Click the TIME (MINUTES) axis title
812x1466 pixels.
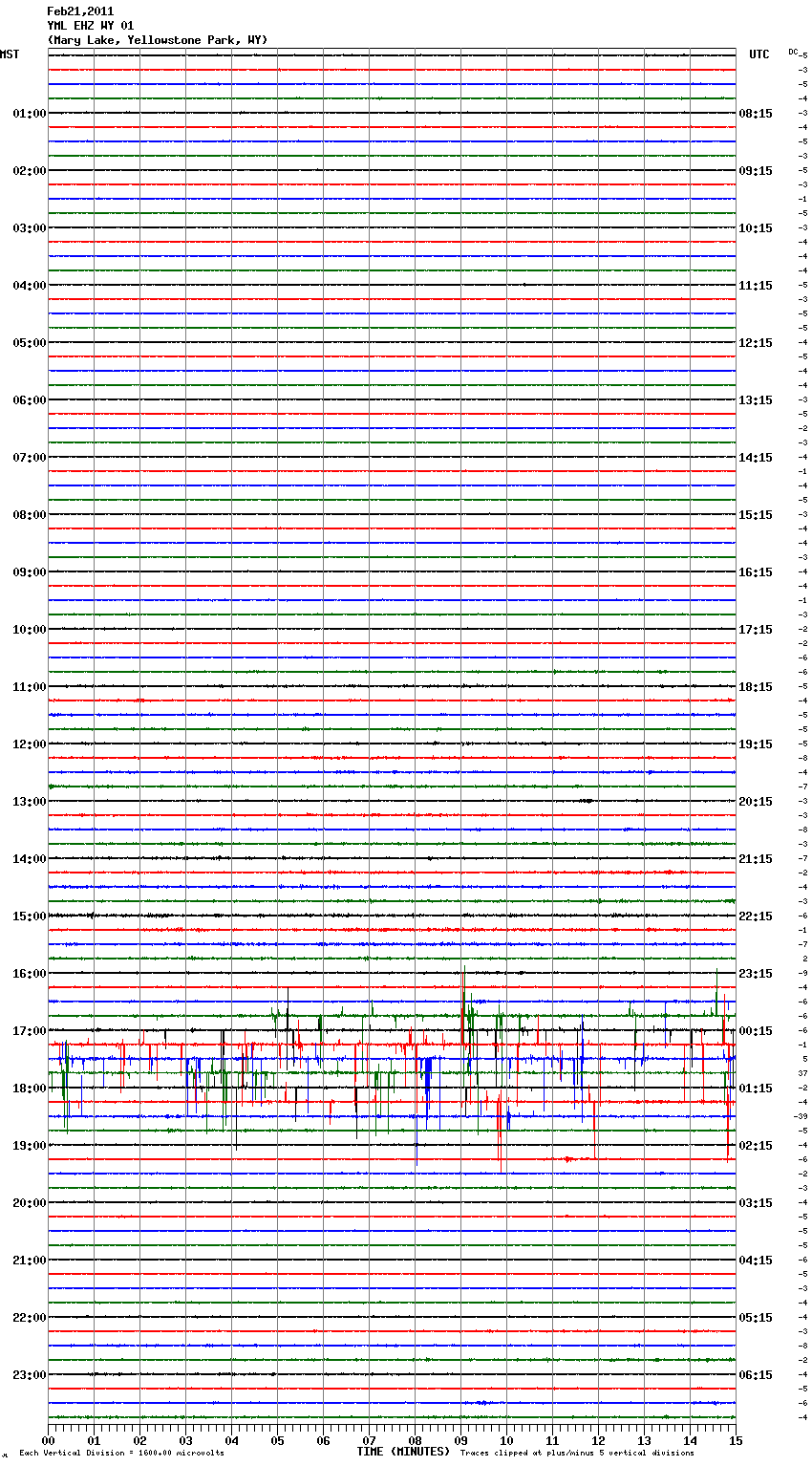coord(403,1452)
